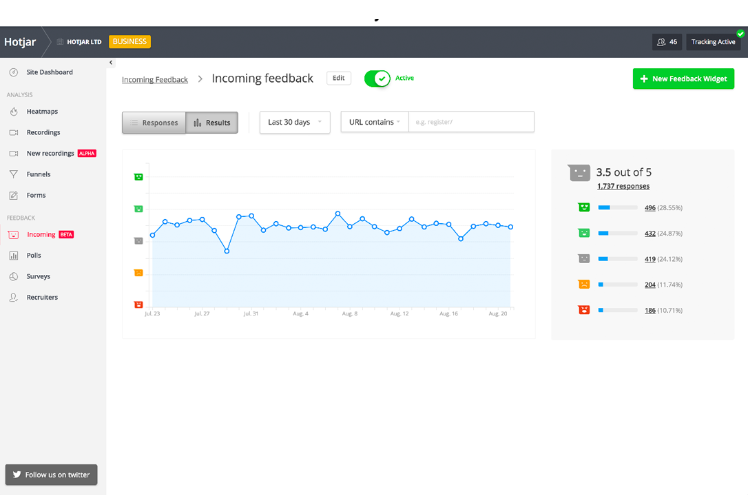This screenshot has width=748, height=495.
Task: Collapse the left sidebar with the arrow
Action: [x=111, y=62]
